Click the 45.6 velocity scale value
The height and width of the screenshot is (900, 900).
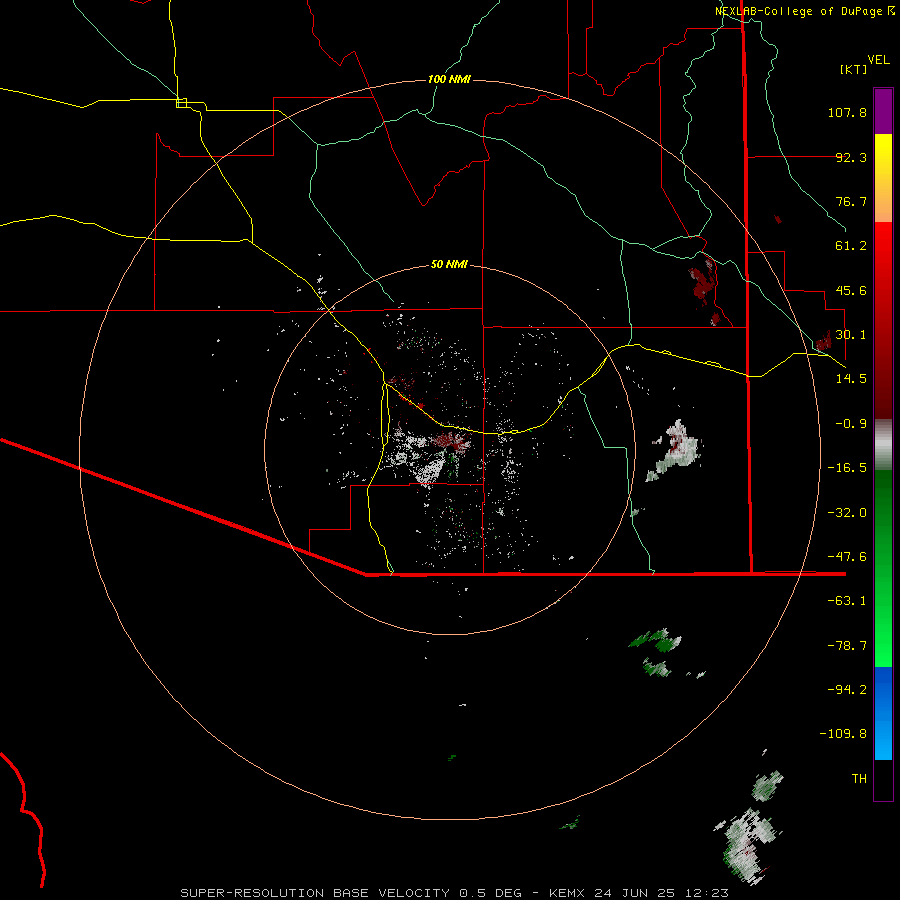point(851,290)
